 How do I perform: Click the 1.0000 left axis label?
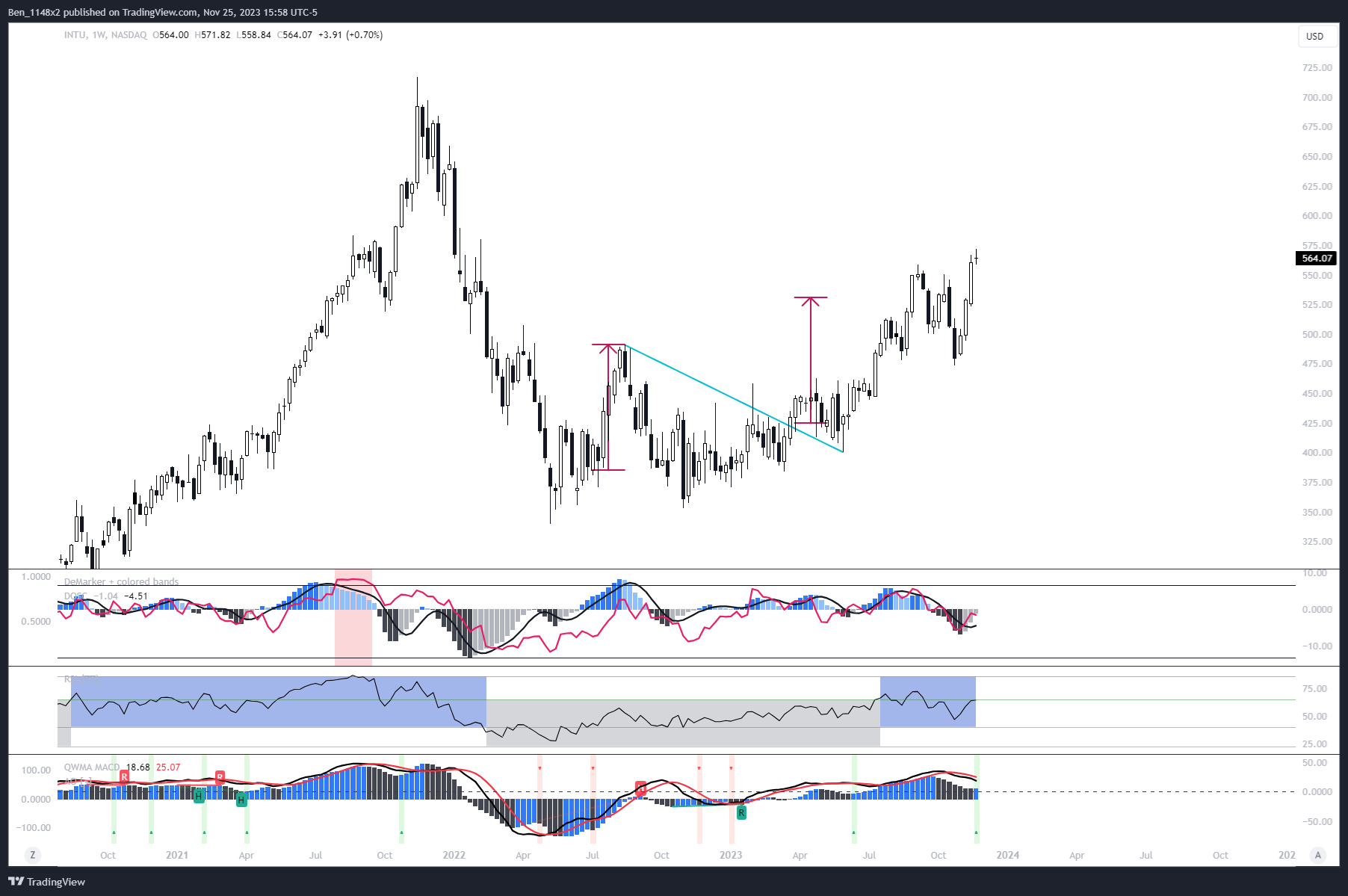coord(36,577)
